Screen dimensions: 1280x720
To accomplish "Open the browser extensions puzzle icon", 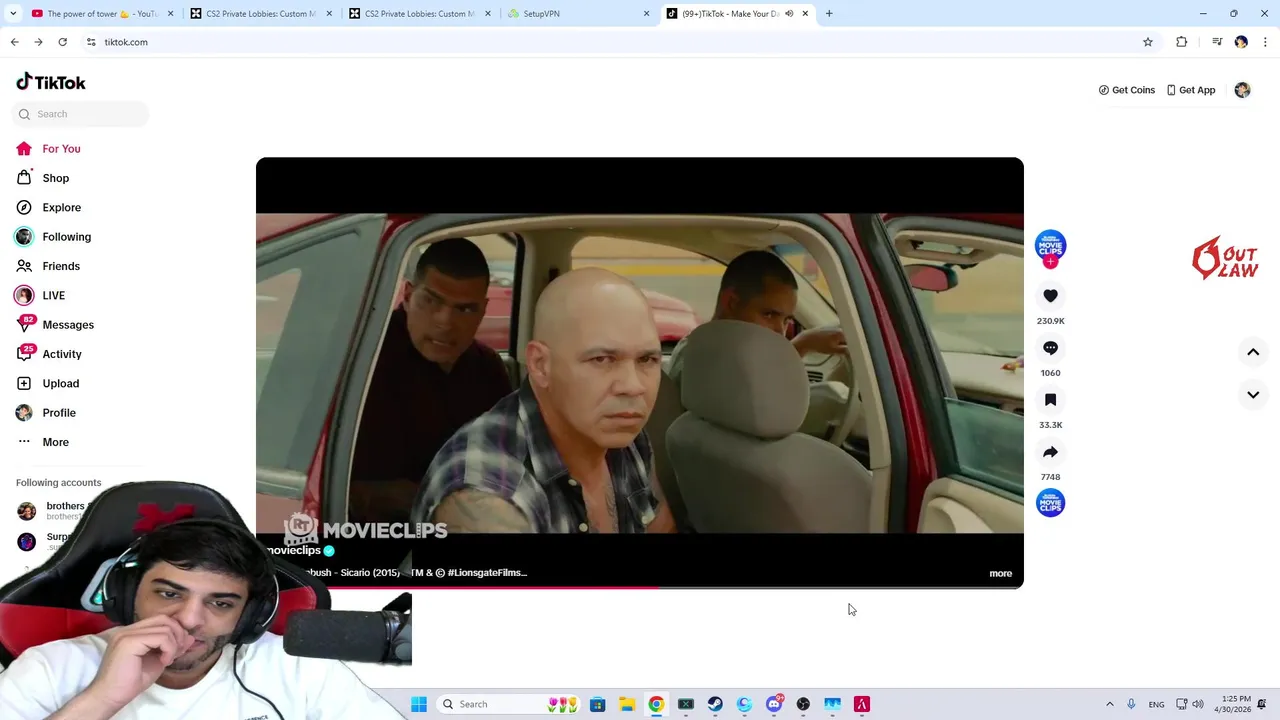I will pyautogui.click(x=1182, y=42).
